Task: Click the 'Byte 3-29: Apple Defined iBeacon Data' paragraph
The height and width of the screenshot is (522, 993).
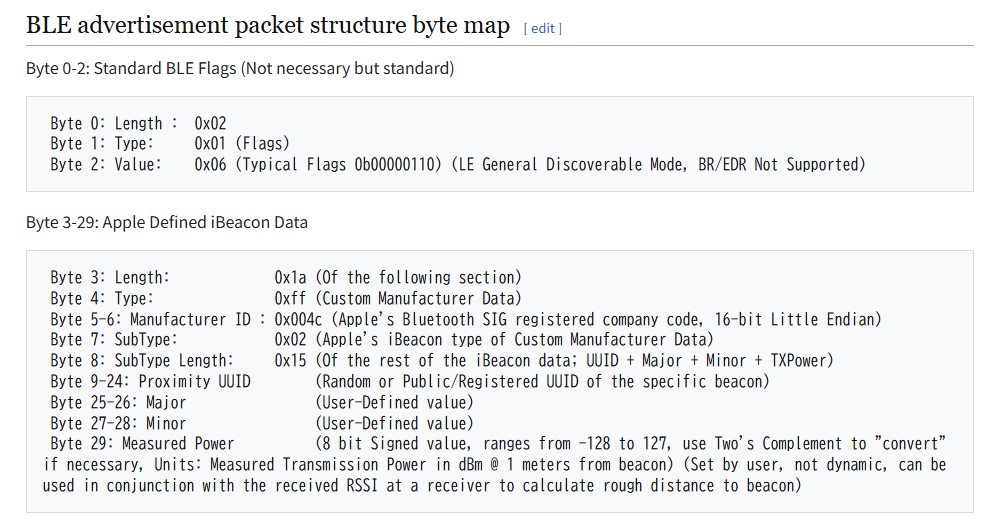Action: tap(167, 222)
